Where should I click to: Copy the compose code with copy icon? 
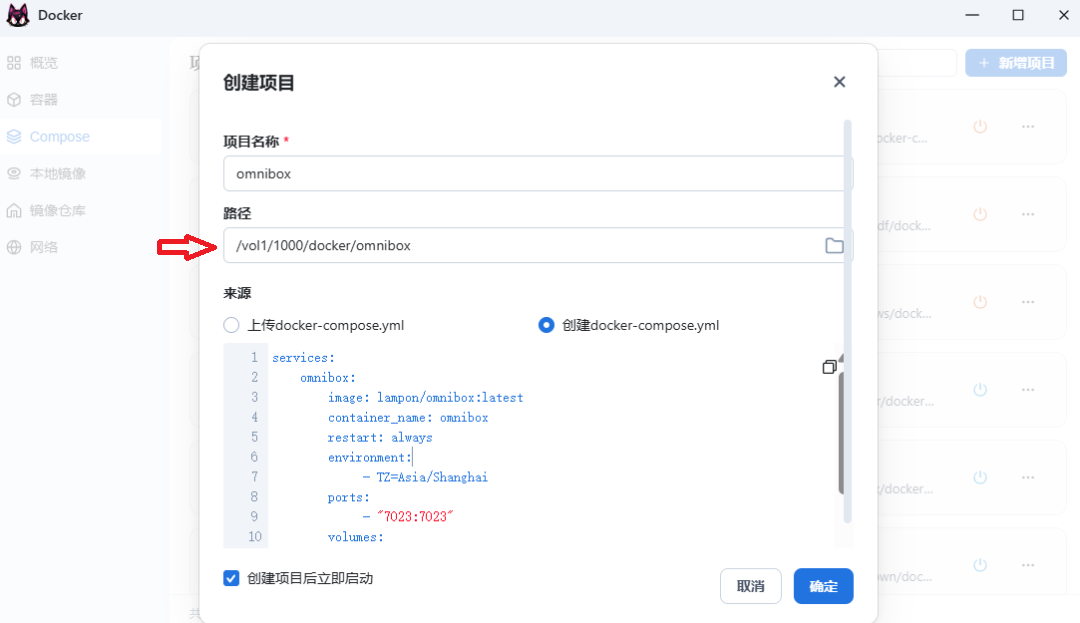click(829, 367)
